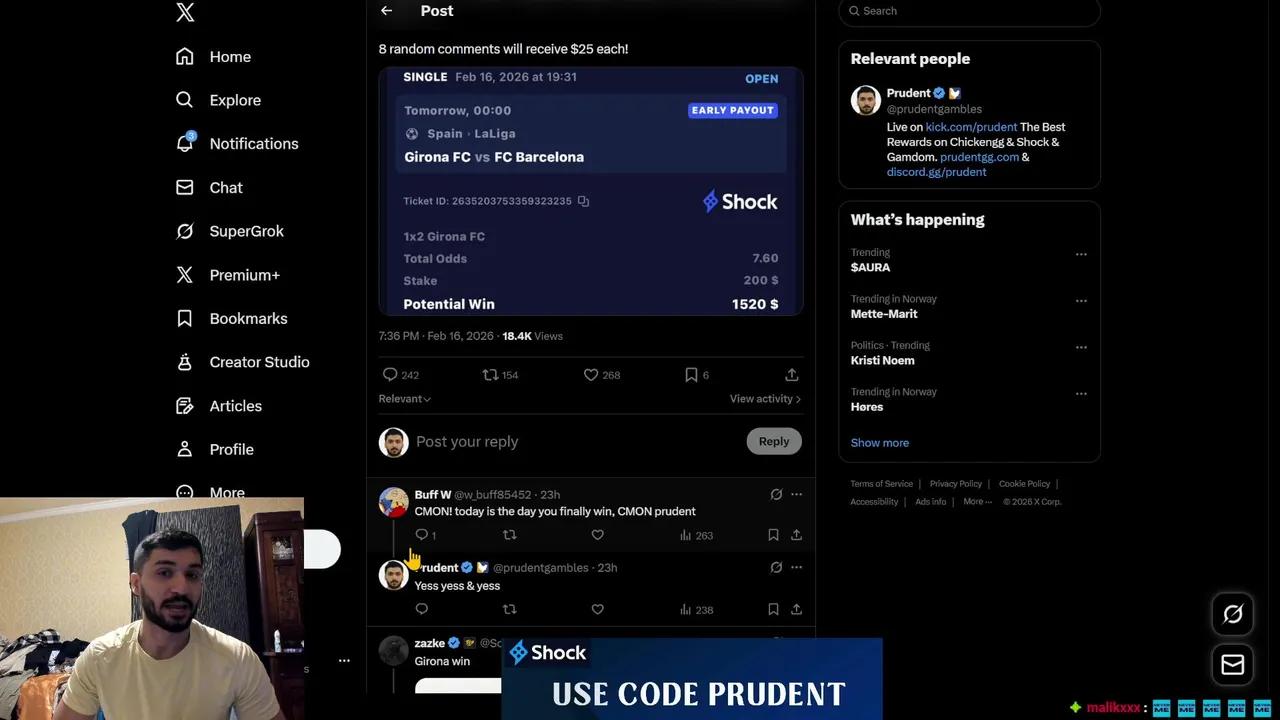Share the main post via share icon
The height and width of the screenshot is (720, 1280).
pyautogui.click(x=791, y=375)
